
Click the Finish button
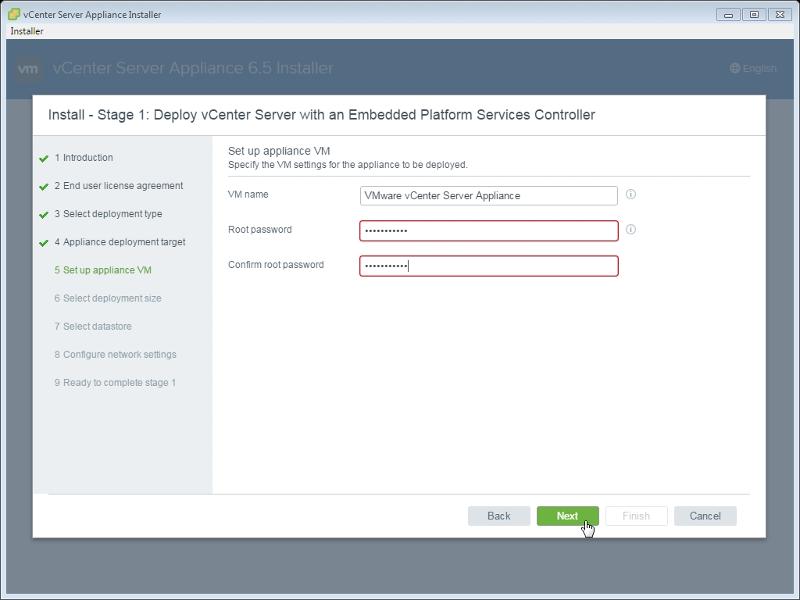(636, 516)
